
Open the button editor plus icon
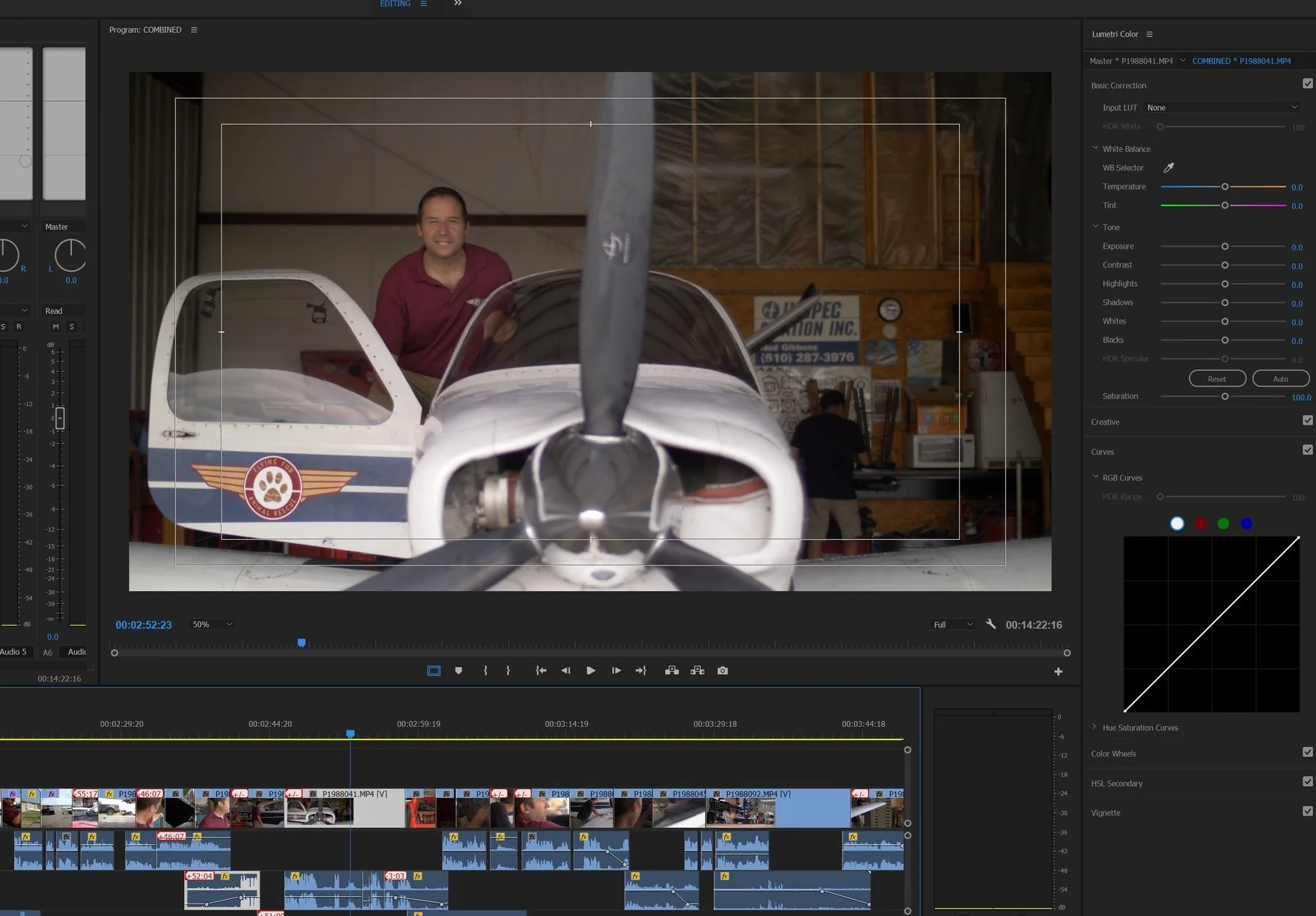click(x=1058, y=671)
